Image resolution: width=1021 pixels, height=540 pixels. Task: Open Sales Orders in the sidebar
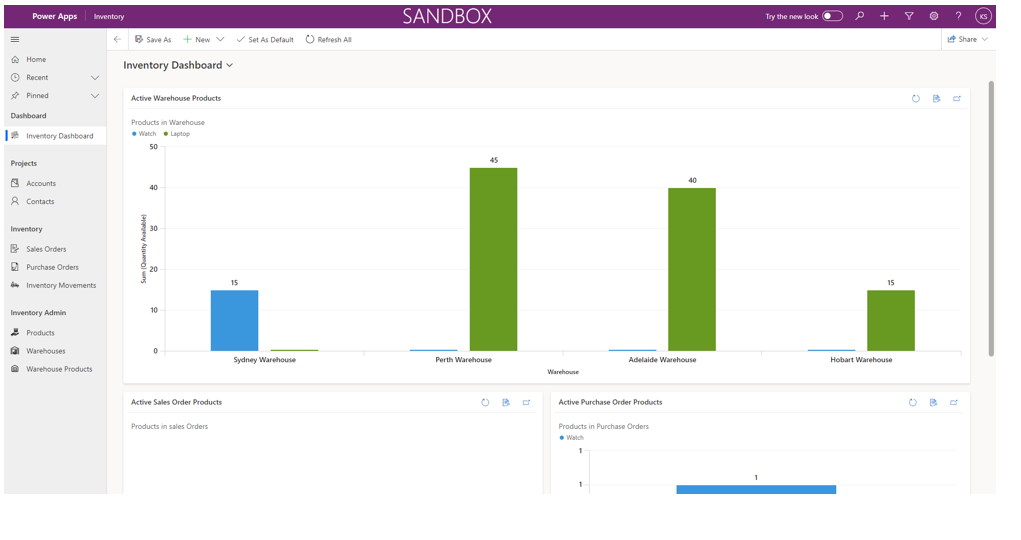pos(46,249)
